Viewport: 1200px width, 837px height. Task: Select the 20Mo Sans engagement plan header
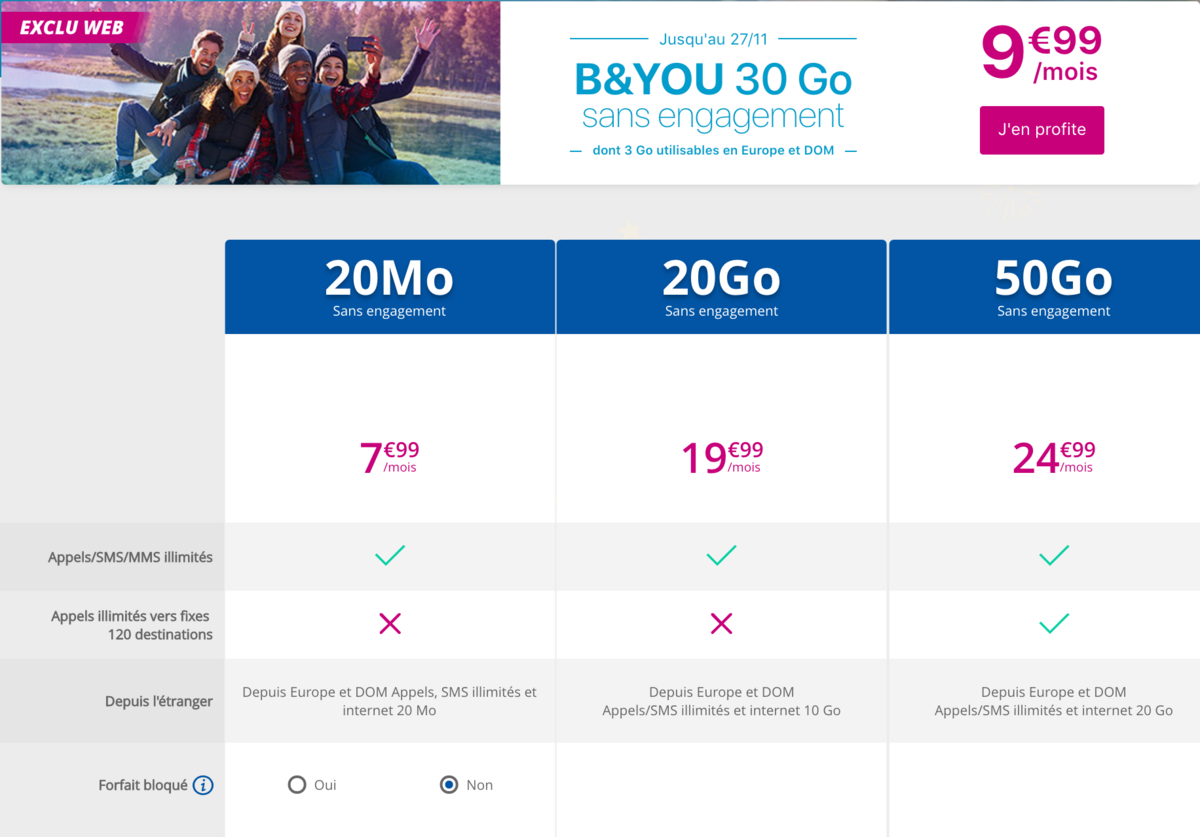[390, 287]
